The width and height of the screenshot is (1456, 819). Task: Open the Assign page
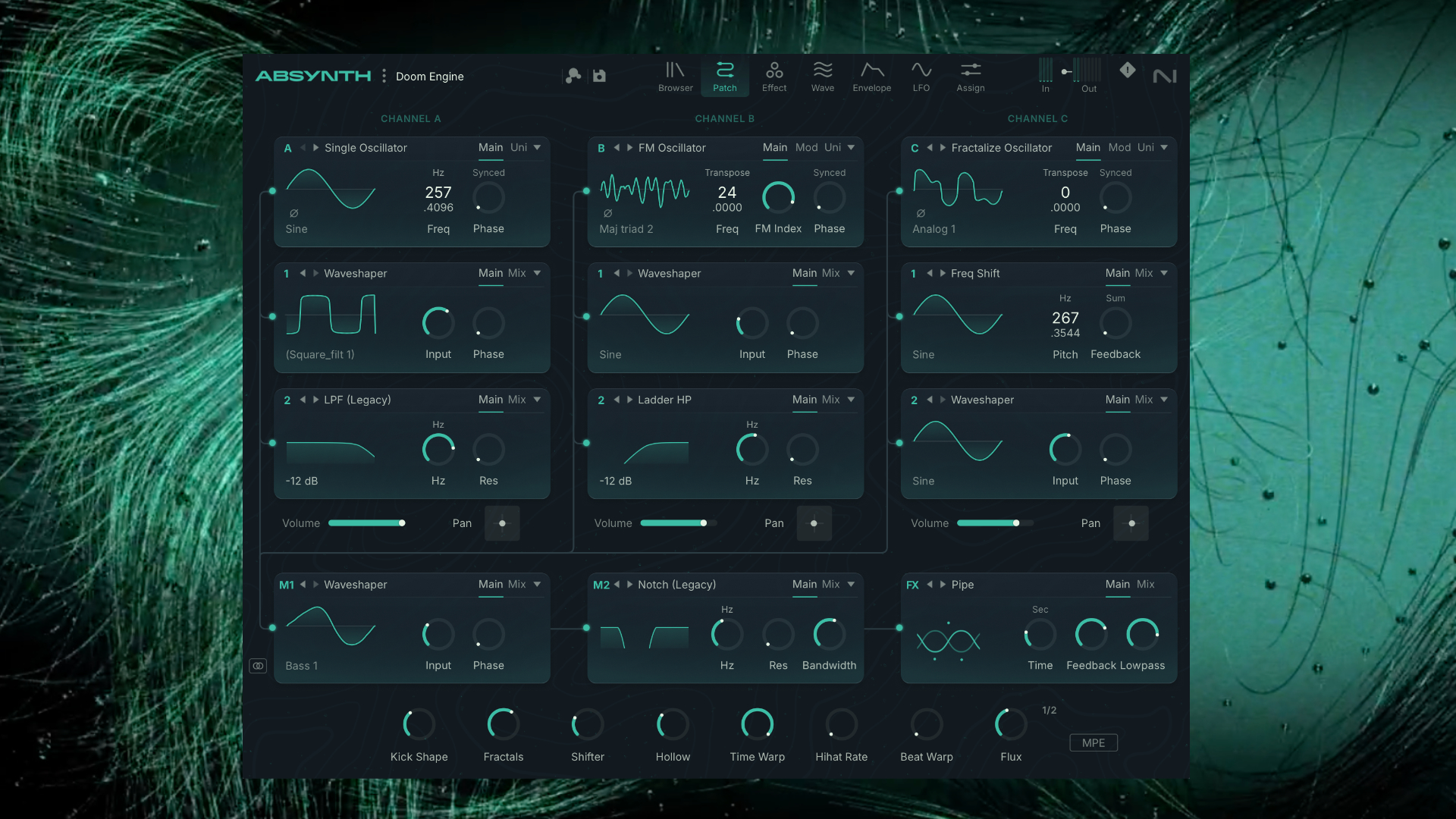coord(970,77)
